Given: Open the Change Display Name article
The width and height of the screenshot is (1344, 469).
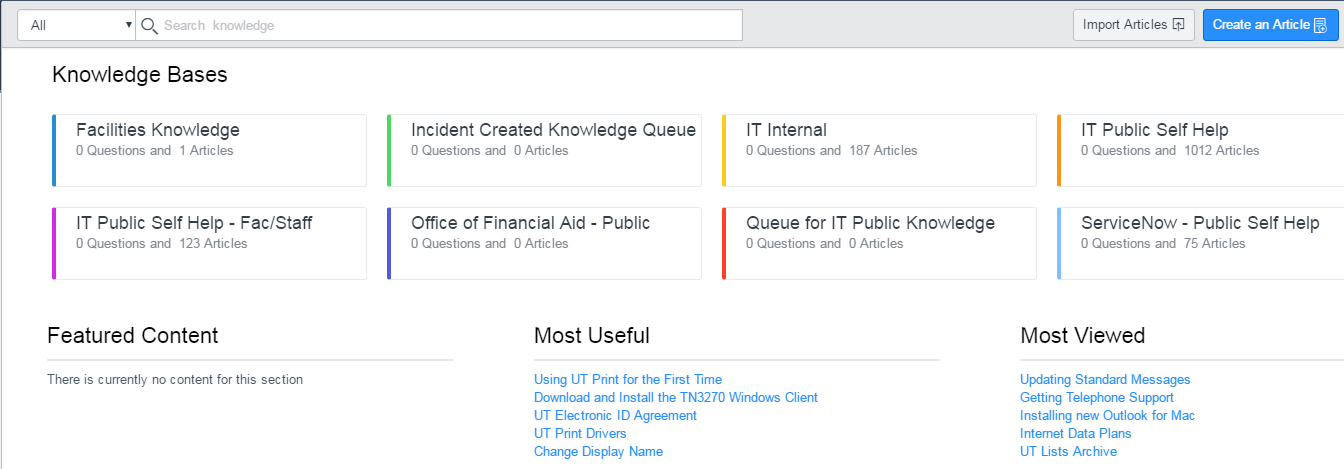Looking at the screenshot, I should pyautogui.click(x=598, y=452).
